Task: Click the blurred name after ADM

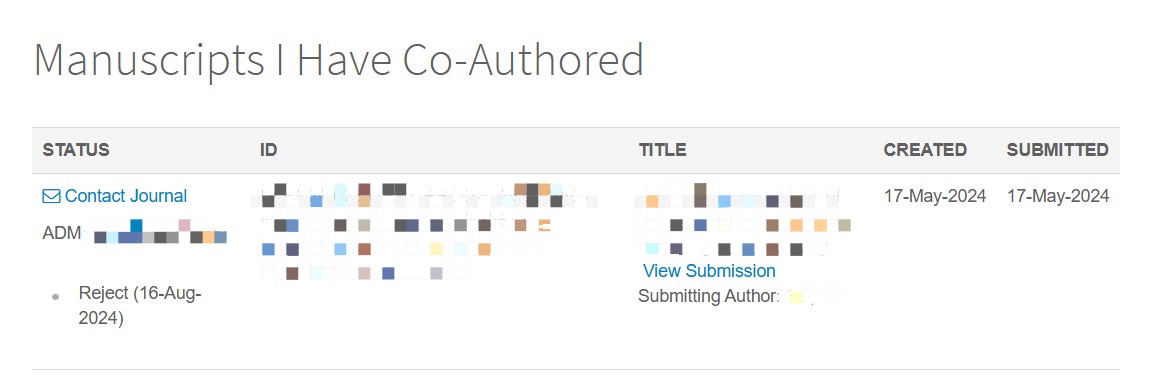Action: (161, 231)
